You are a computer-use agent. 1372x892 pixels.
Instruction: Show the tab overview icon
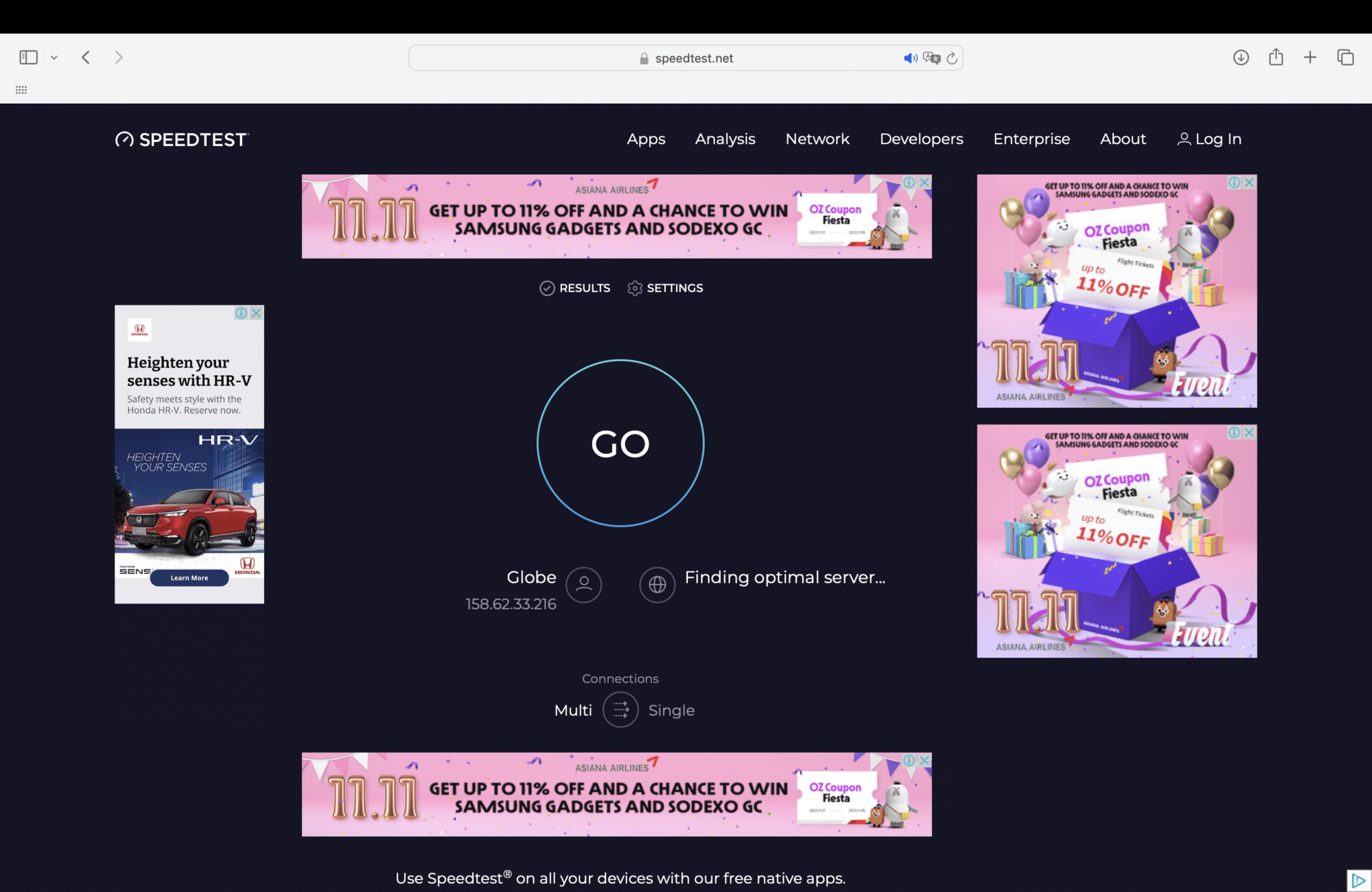click(x=1345, y=58)
